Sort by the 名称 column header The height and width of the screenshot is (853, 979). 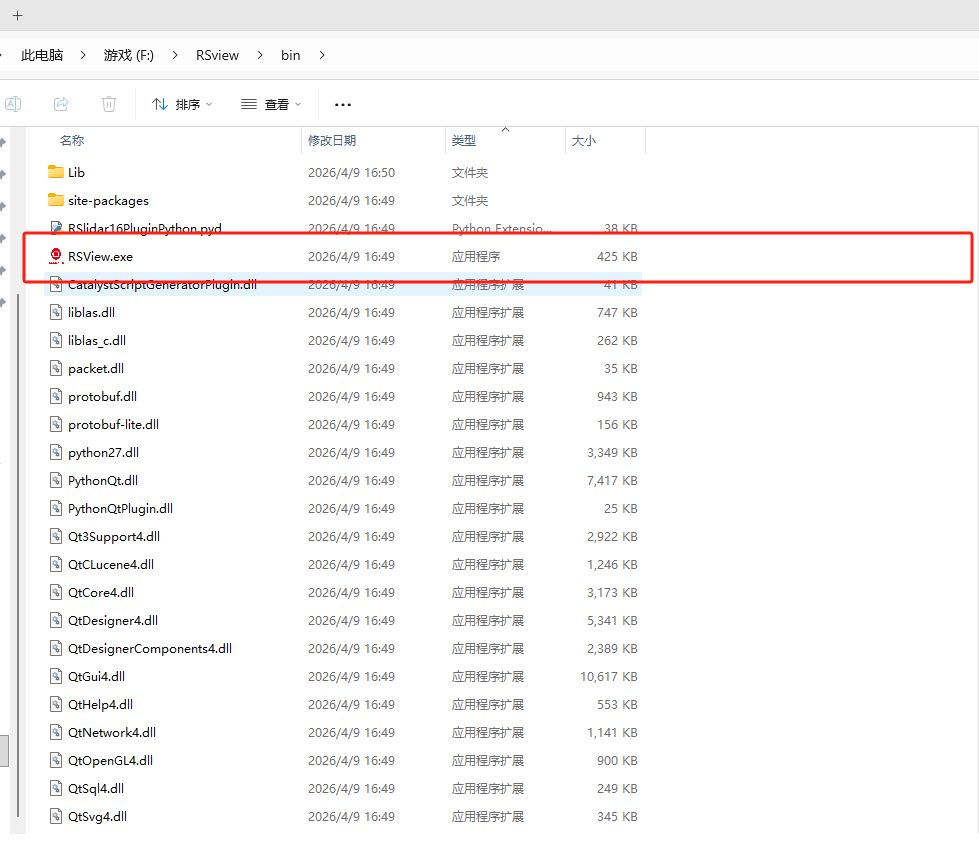[x=72, y=141]
